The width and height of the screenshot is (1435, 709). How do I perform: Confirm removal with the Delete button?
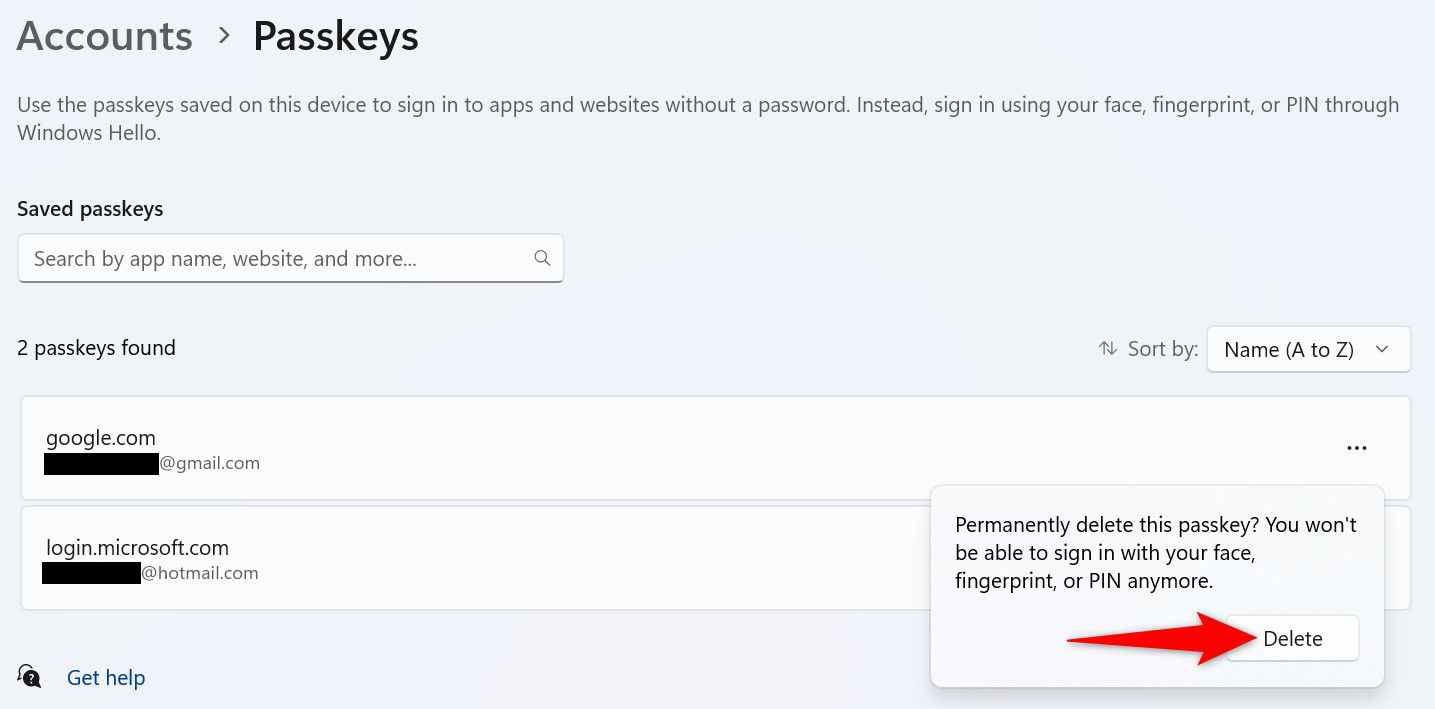click(x=1292, y=638)
